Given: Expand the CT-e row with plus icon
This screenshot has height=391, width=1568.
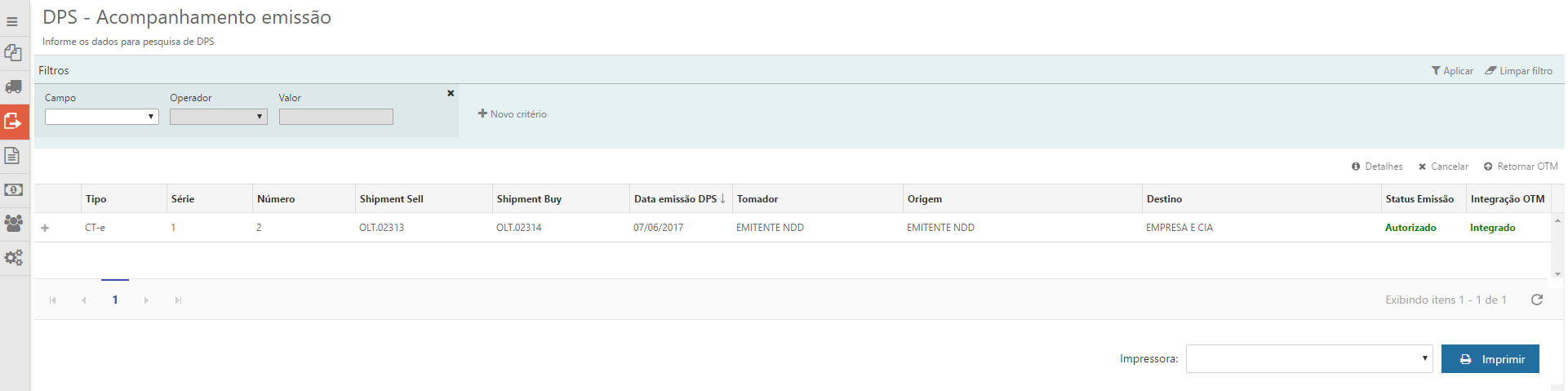Looking at the screenshot, I should (45, 228).
